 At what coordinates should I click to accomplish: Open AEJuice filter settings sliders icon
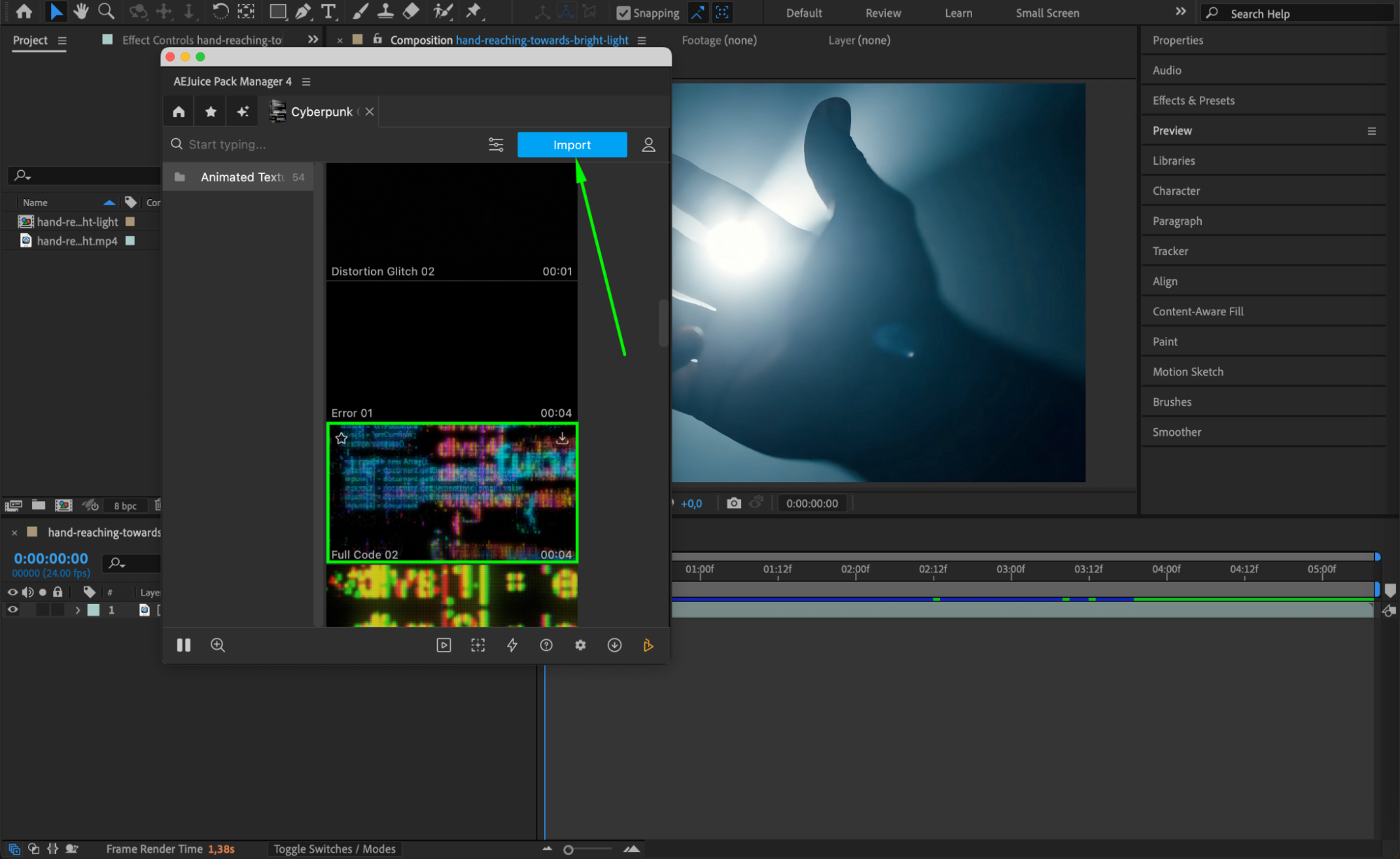point(496,145)
